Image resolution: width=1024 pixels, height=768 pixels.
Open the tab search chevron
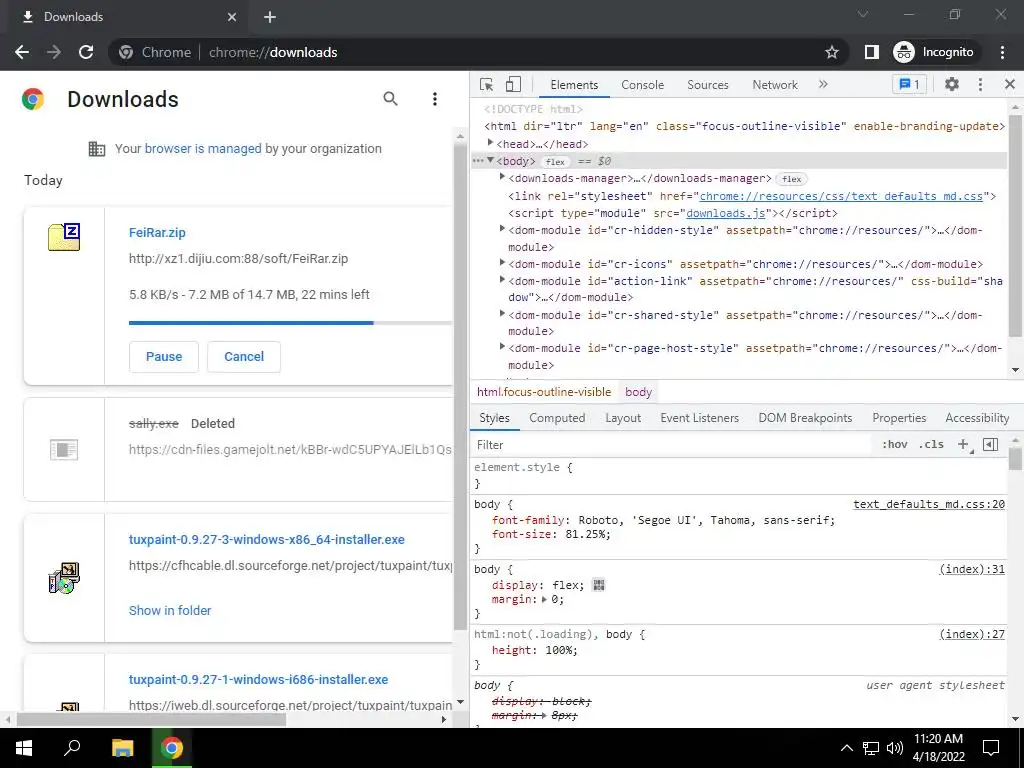[863, 14]
